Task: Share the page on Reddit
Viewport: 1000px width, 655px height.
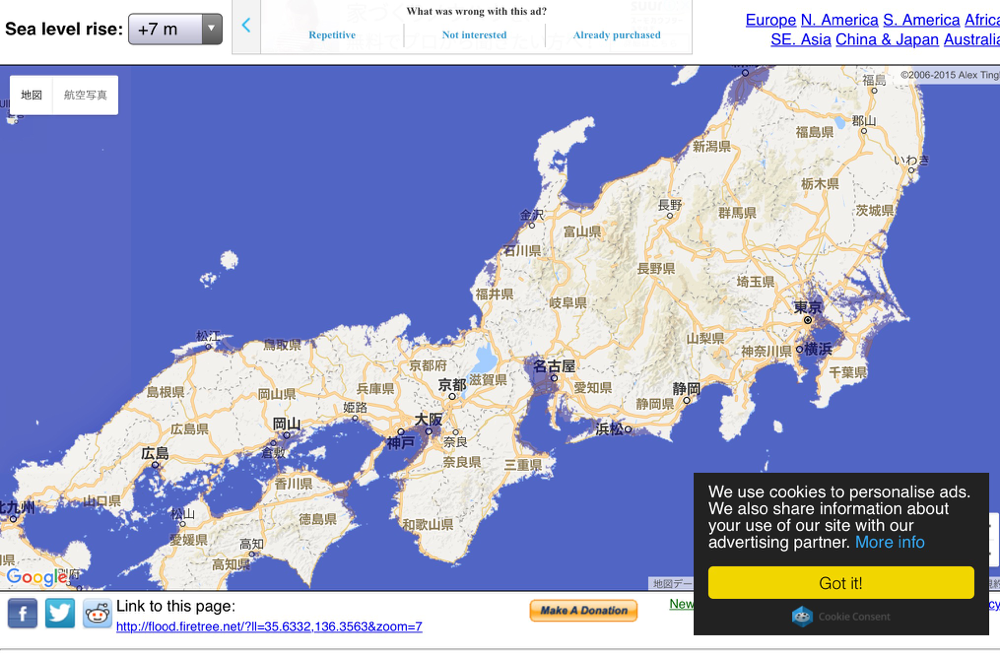Action: click(97, 612)
